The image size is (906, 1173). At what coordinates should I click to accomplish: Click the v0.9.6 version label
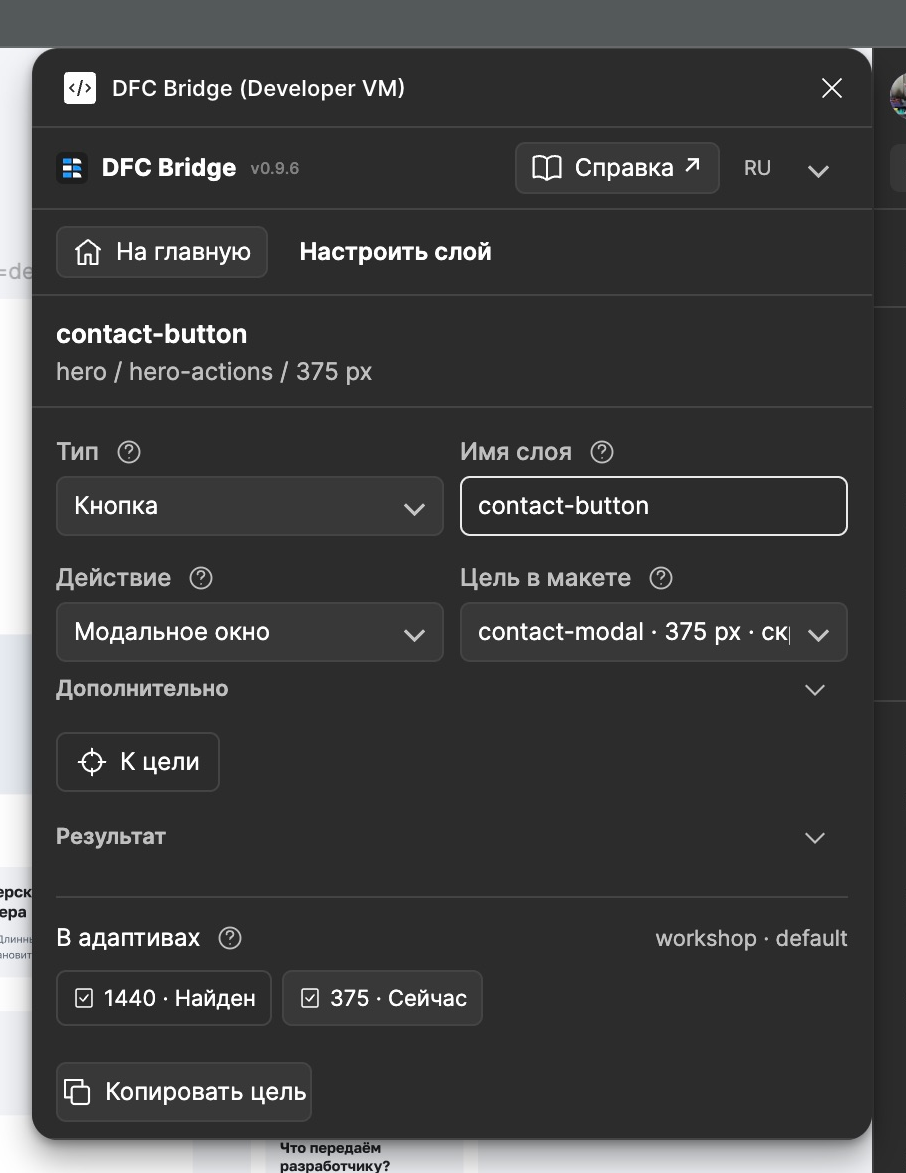275,168
